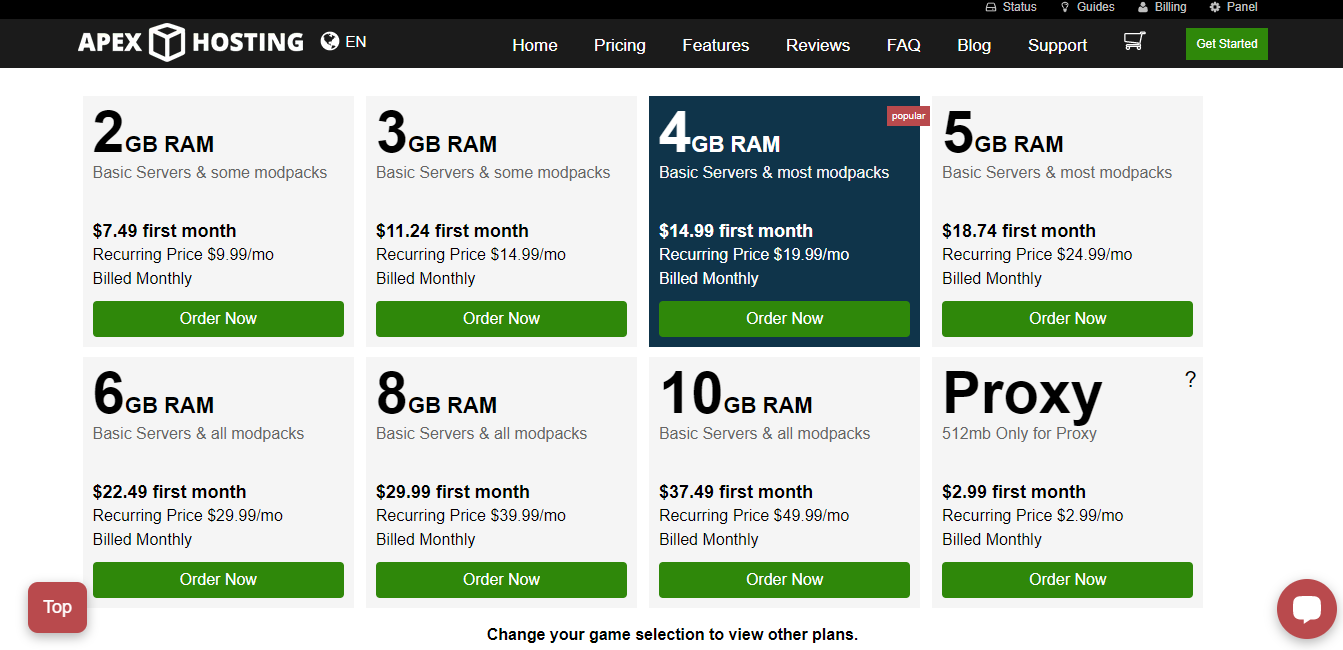Click the Billing person icon
1343x650 pixels.
coord(1143,7)
